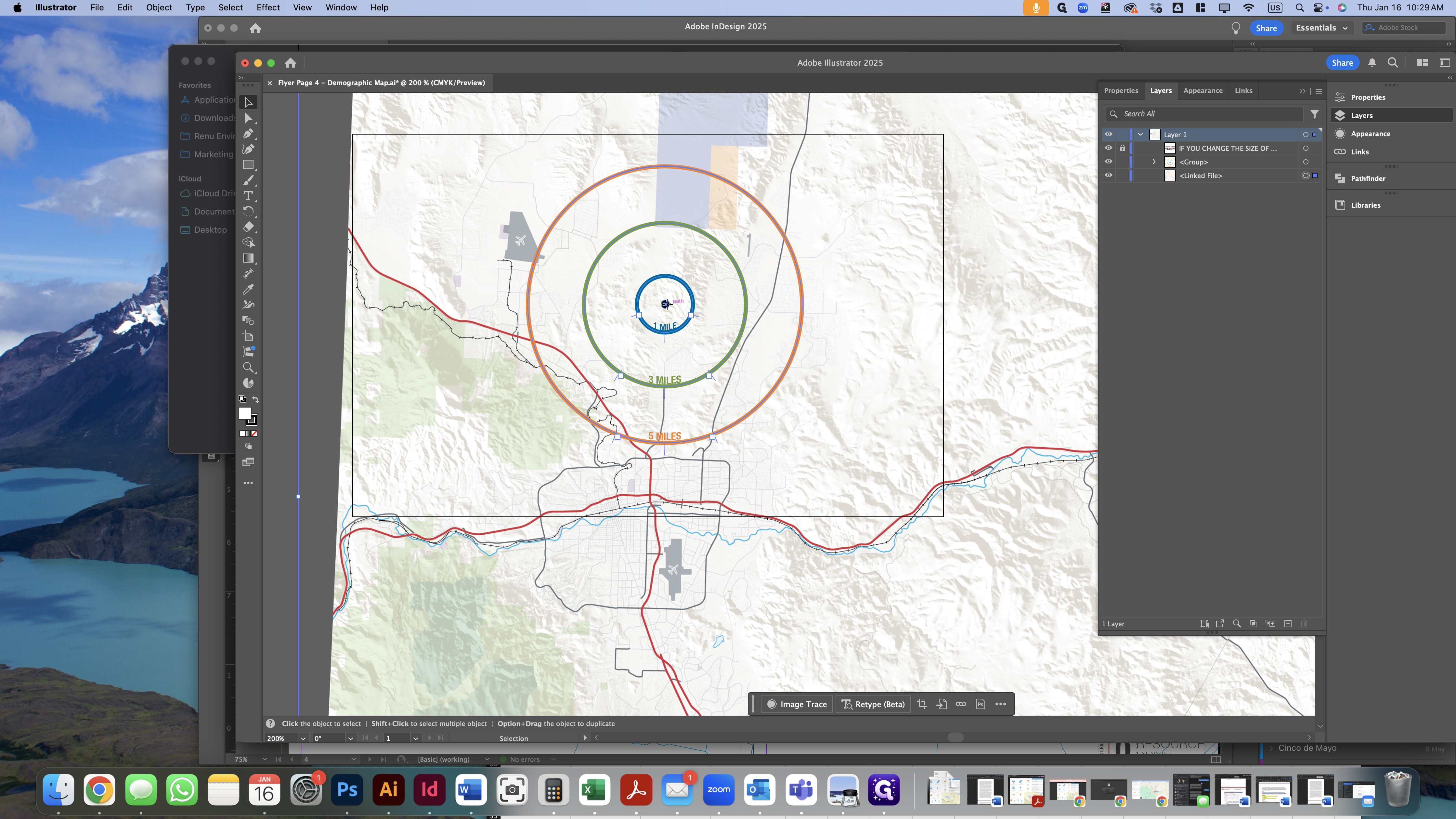Click the Retype (Beta) button
Screen dimensions: 1456x819
click(873, 704)
